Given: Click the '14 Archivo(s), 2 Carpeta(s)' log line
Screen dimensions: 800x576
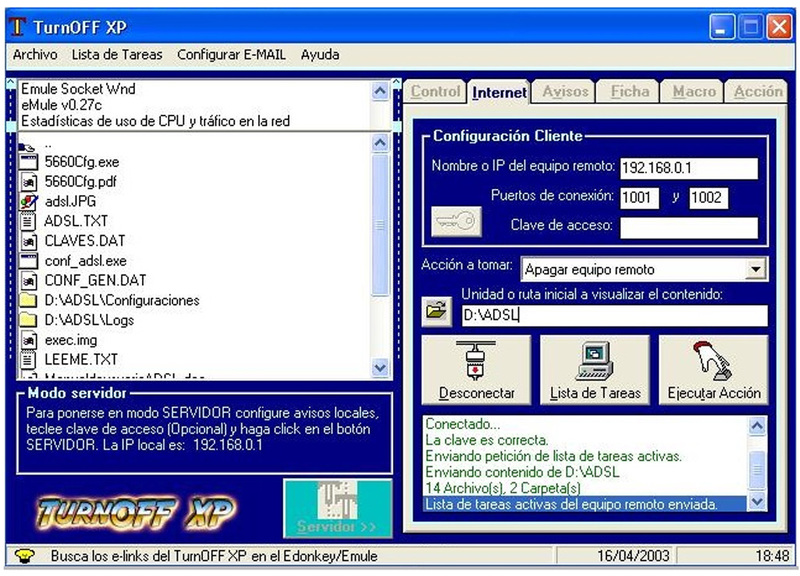Looking at the screenshot, I should click(503, 488).
